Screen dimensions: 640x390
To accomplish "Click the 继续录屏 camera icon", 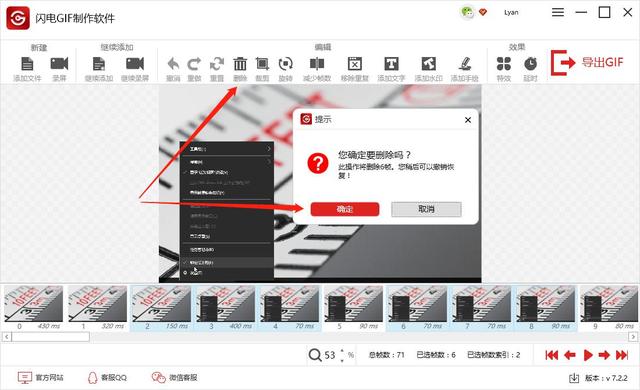I will point(135,64).
